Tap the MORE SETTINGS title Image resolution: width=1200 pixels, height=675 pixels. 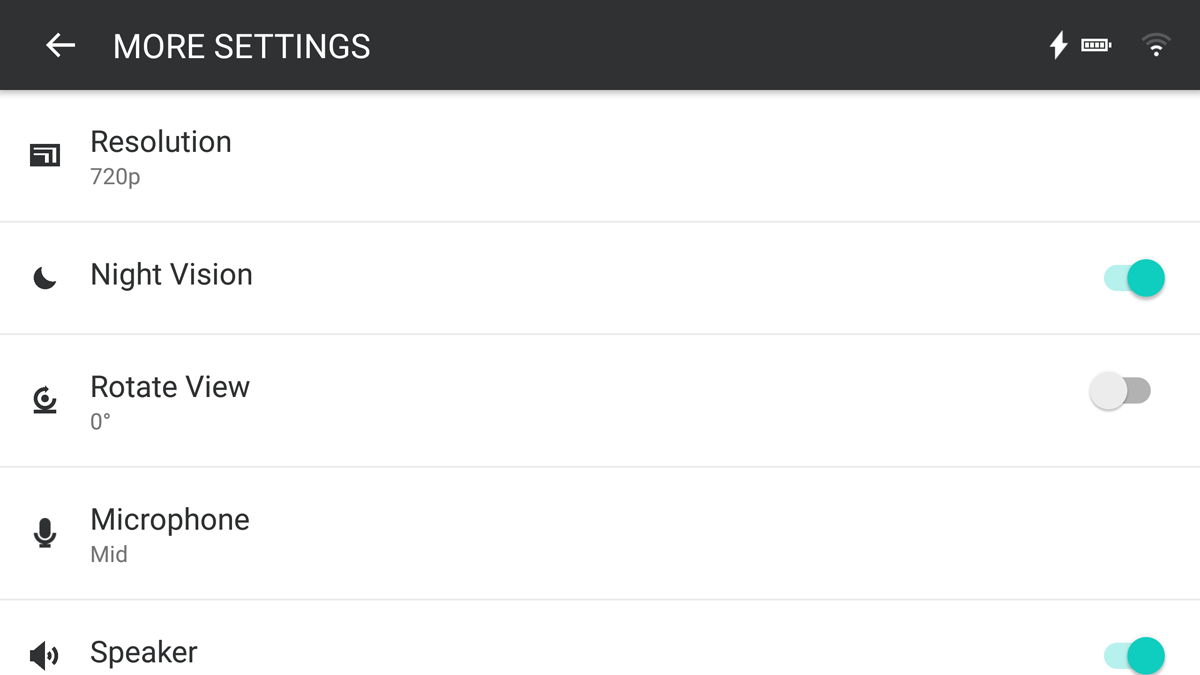tap(242, 46)
